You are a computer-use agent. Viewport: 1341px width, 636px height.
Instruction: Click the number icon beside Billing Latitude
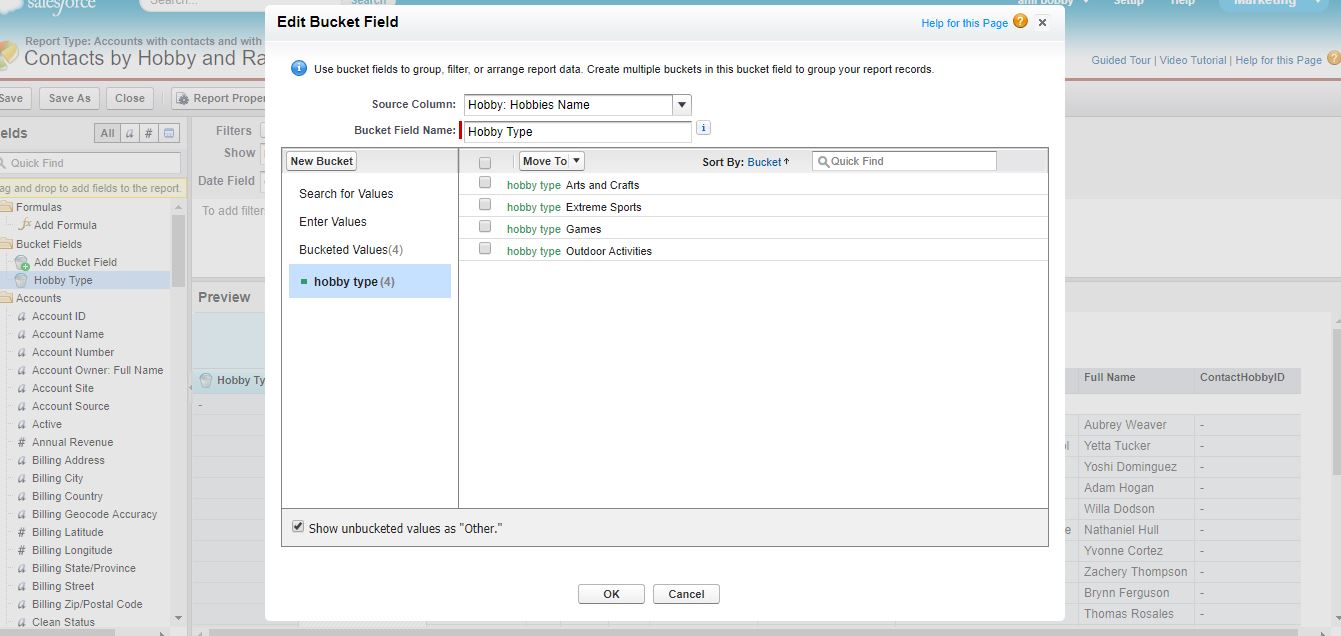click(x=22, y=532)
